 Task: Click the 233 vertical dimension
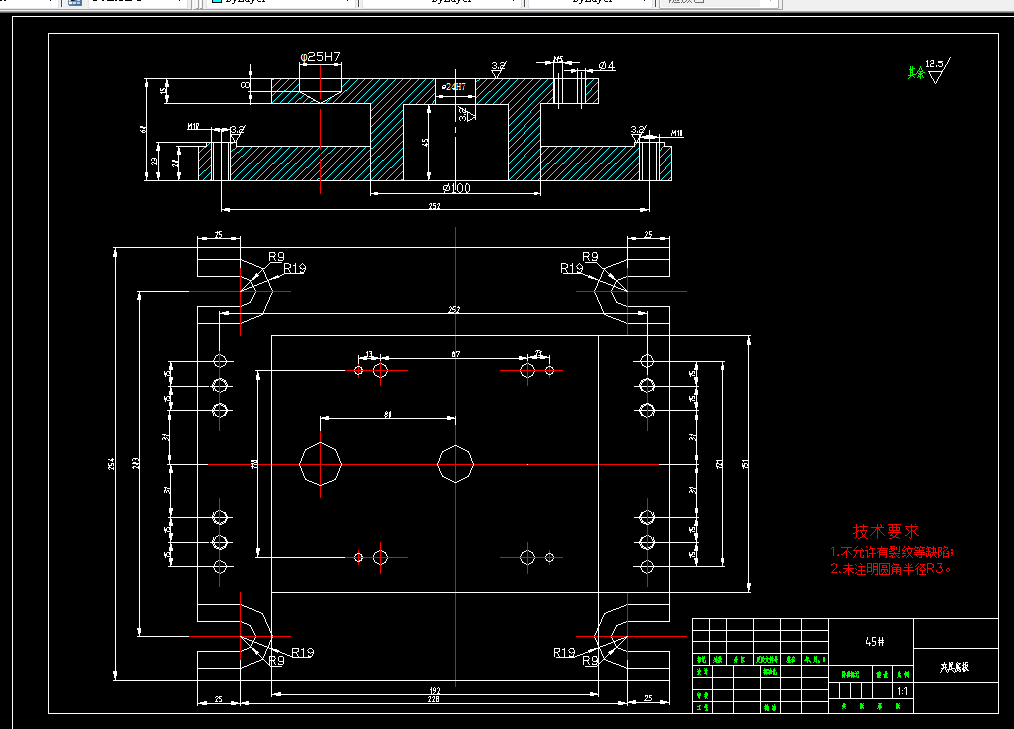click(135, 463)
